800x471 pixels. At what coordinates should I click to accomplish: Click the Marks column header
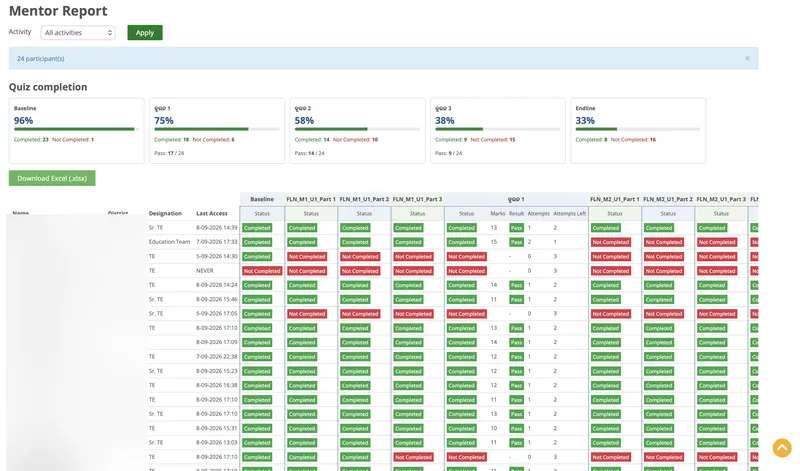497,213
